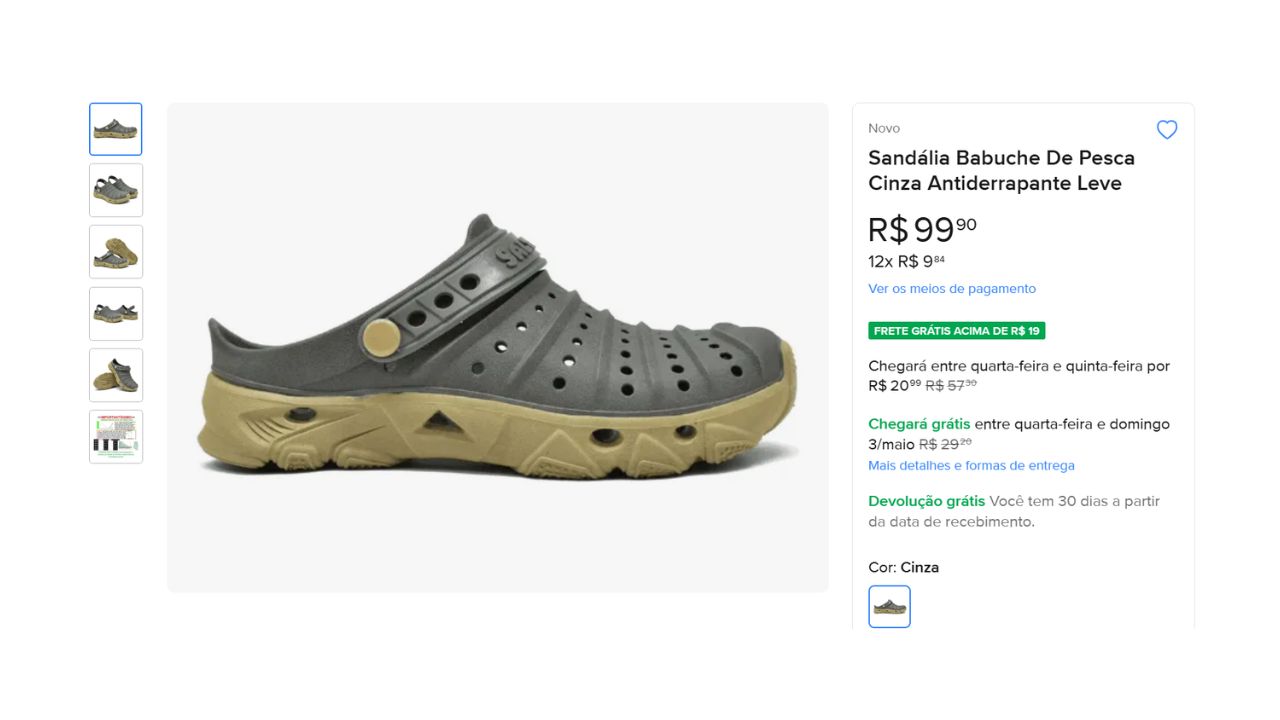Open the size chart thumbnail
The height and width of the screenshot is (720, 1280).
[116, 437]
